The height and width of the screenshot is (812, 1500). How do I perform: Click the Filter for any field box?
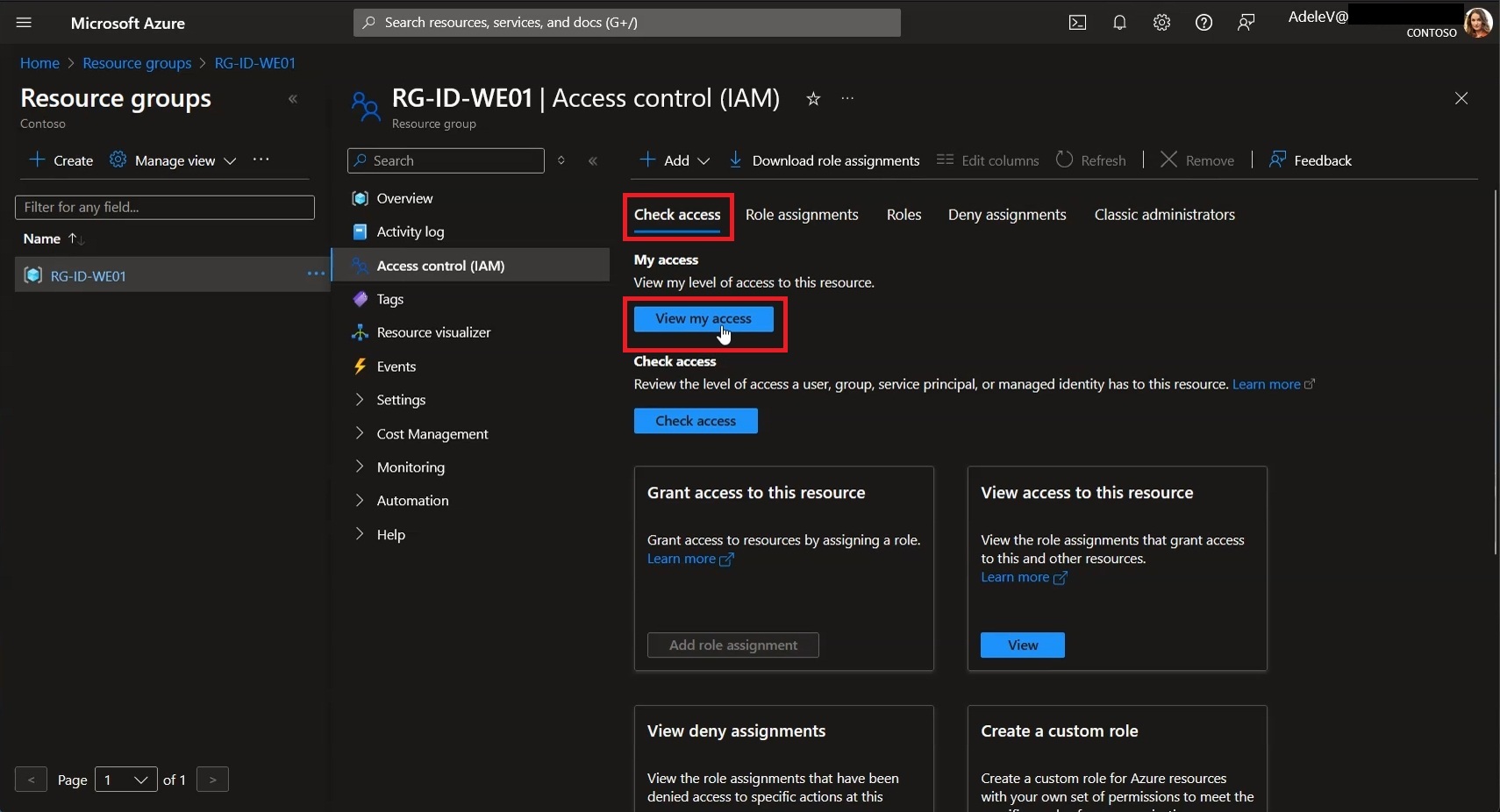click(165, 207)
